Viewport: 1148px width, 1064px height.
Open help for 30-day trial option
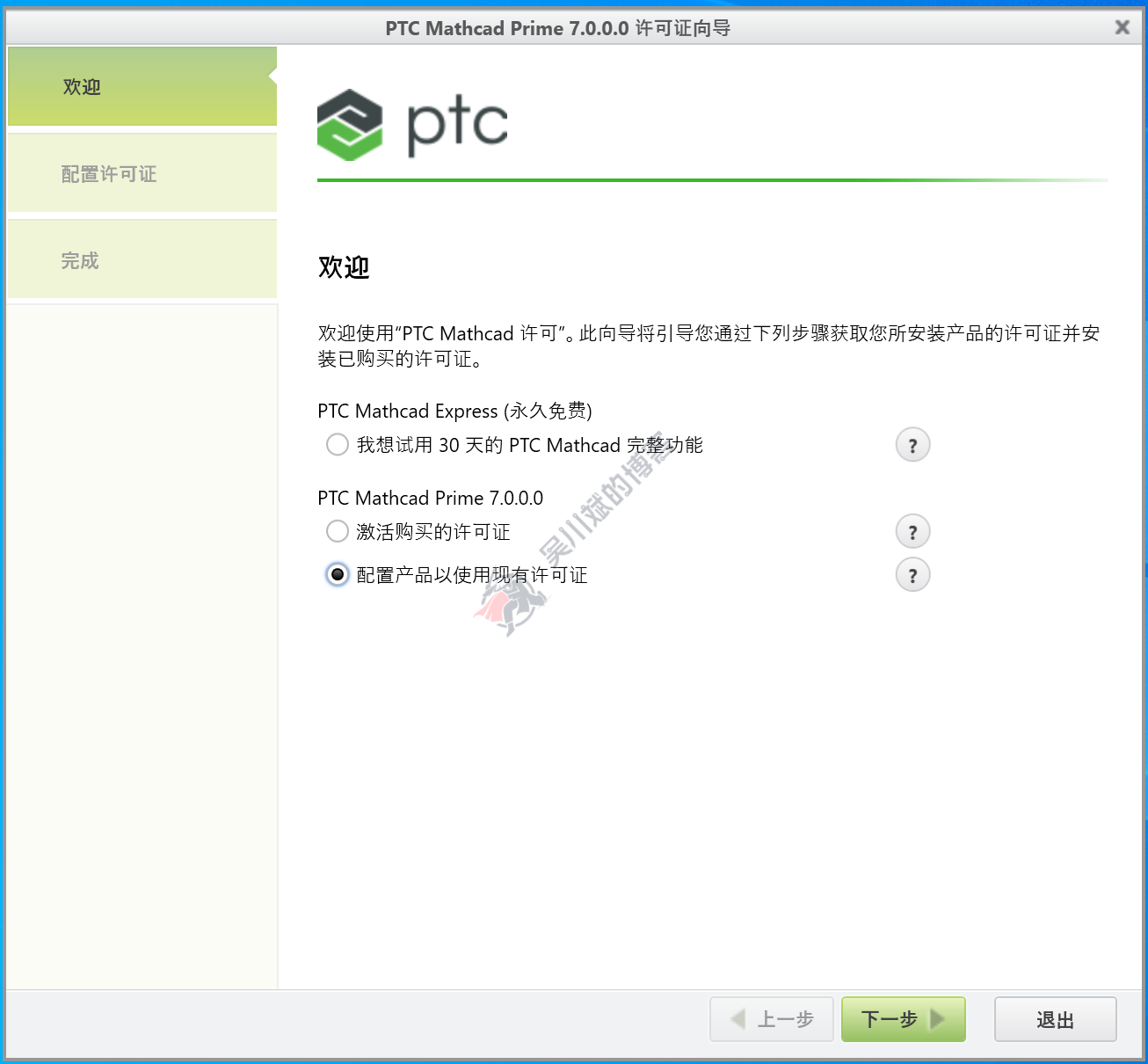(912, 445)
